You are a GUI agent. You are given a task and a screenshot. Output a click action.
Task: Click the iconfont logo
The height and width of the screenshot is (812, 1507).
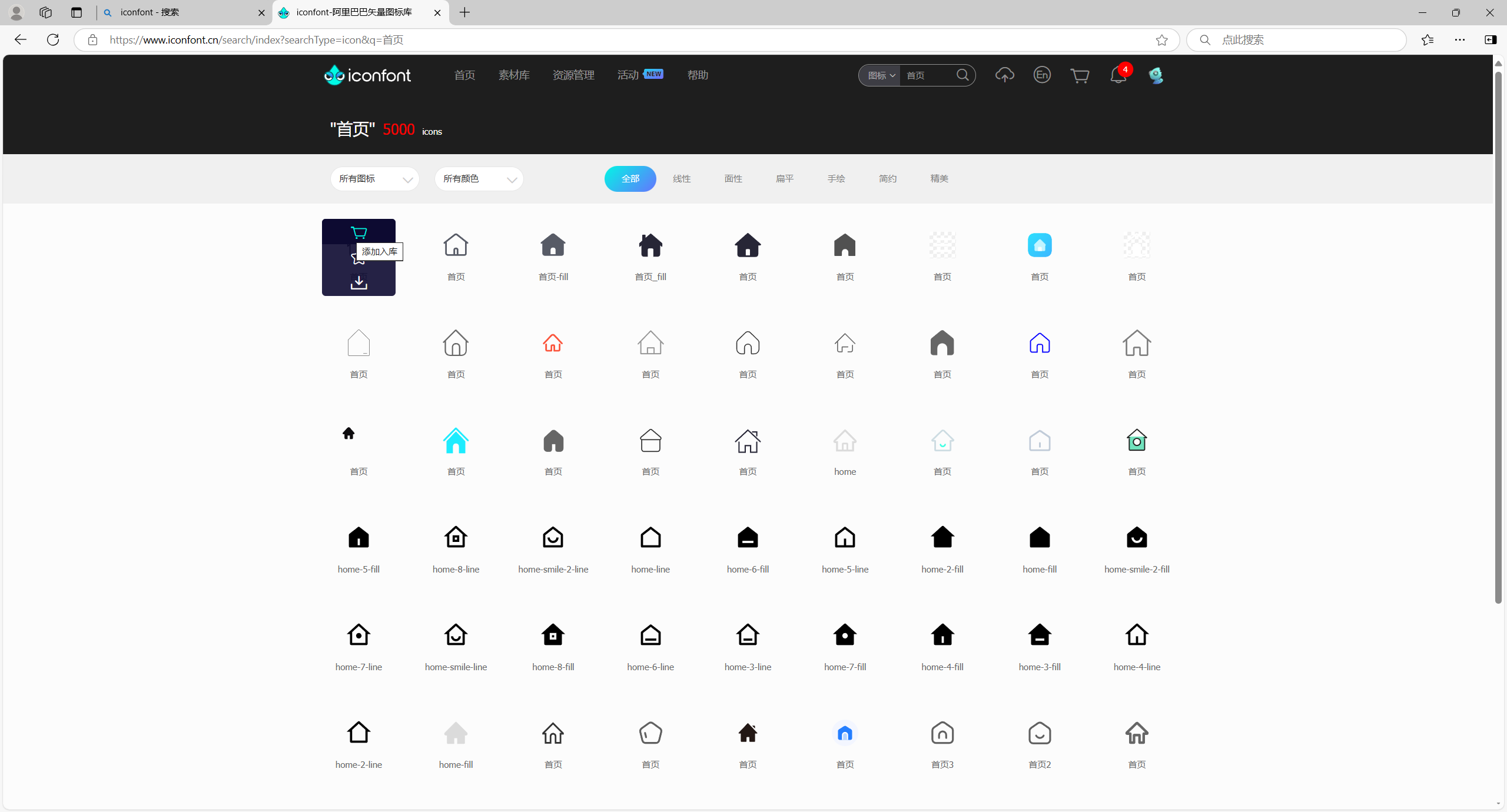367,75
